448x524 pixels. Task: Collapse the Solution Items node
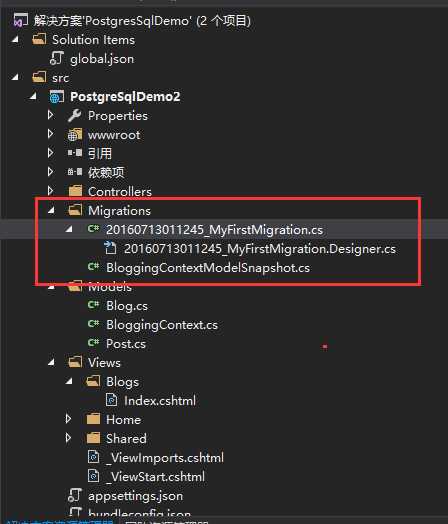(x=15, y=39)
